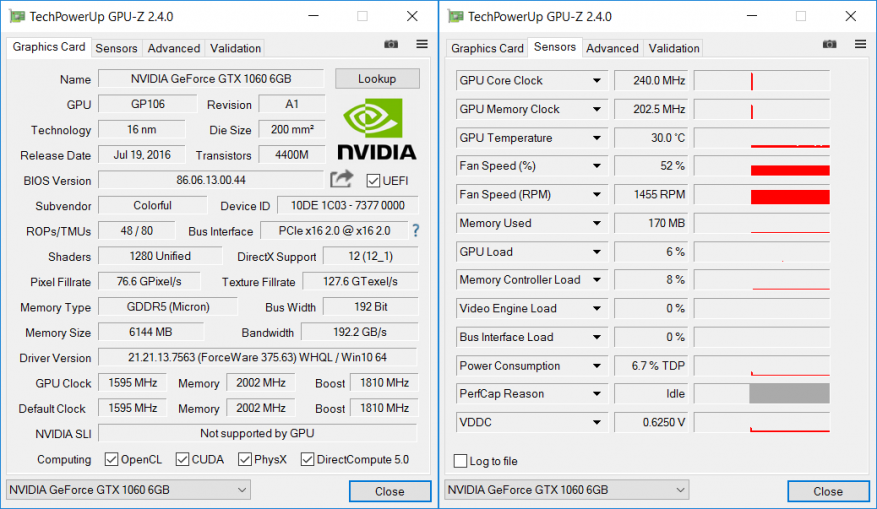Open the hamburger menu in Sensors window

(860, 45)
